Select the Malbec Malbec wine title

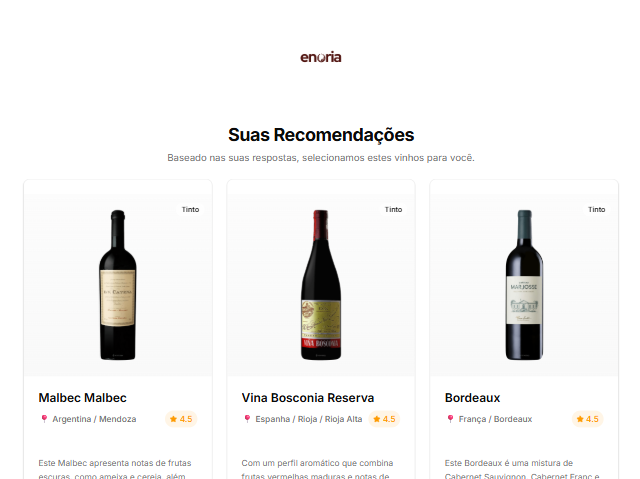(82, 397)
